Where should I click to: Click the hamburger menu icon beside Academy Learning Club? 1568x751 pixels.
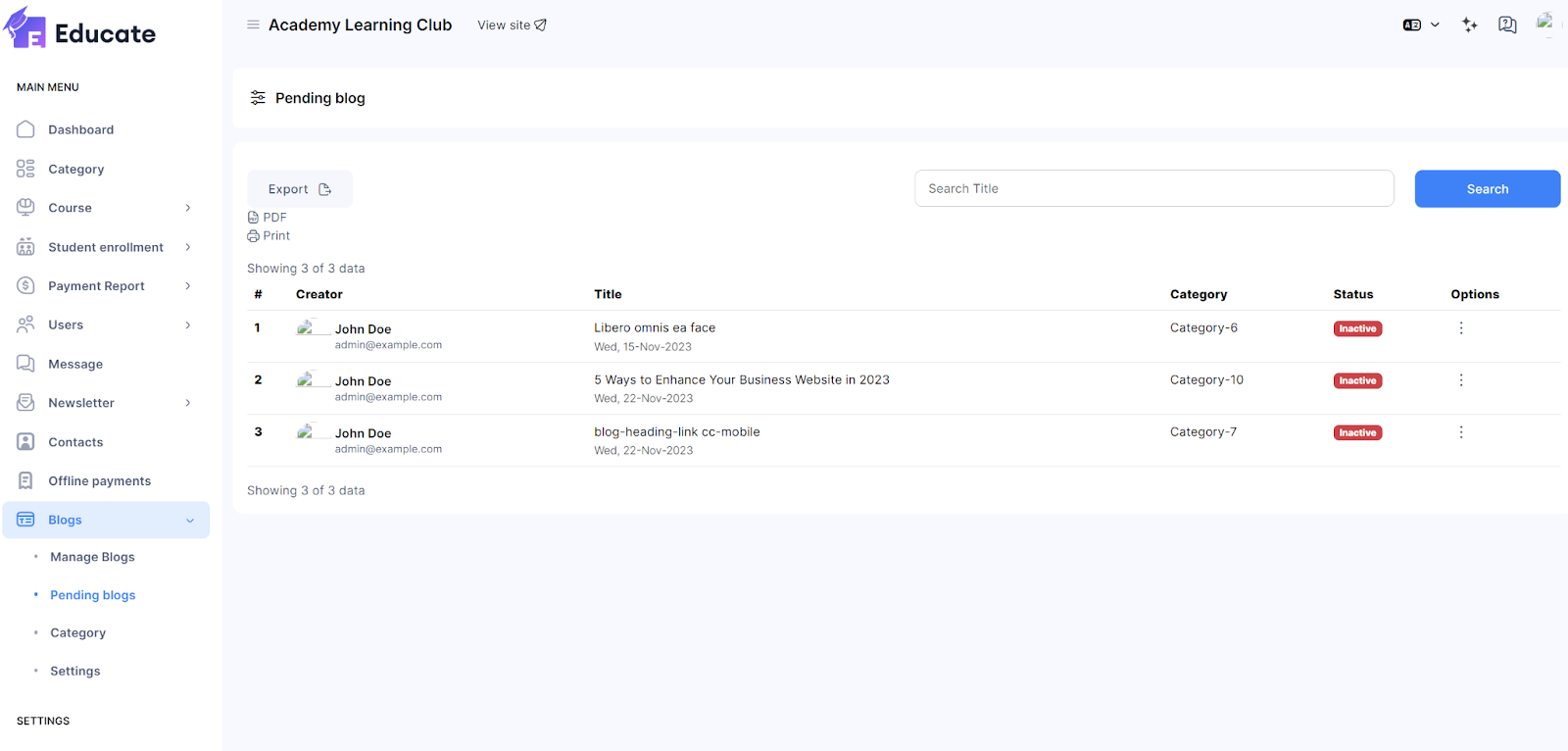(253, 25)
